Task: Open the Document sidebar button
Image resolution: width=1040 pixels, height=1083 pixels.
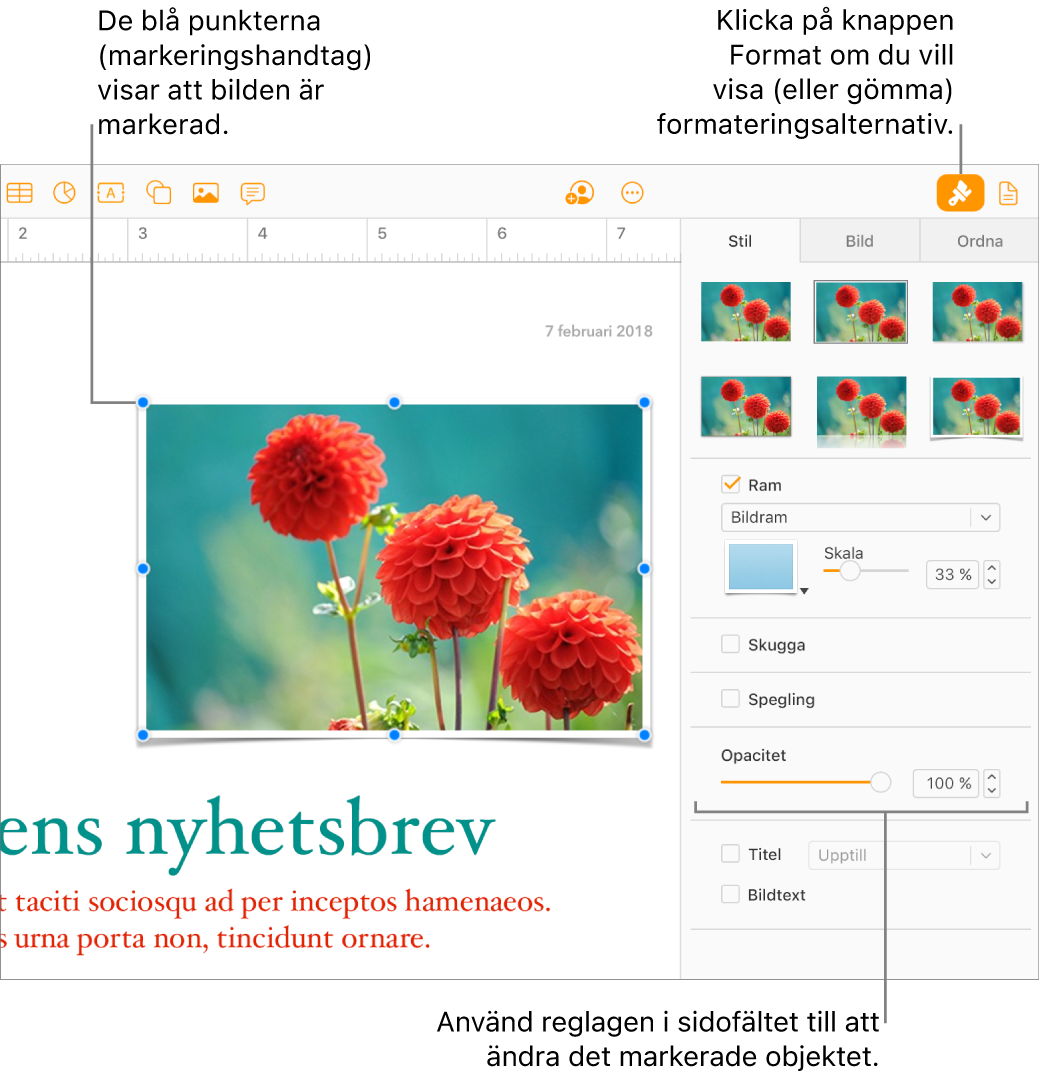Action: (x=1008, y=193)
